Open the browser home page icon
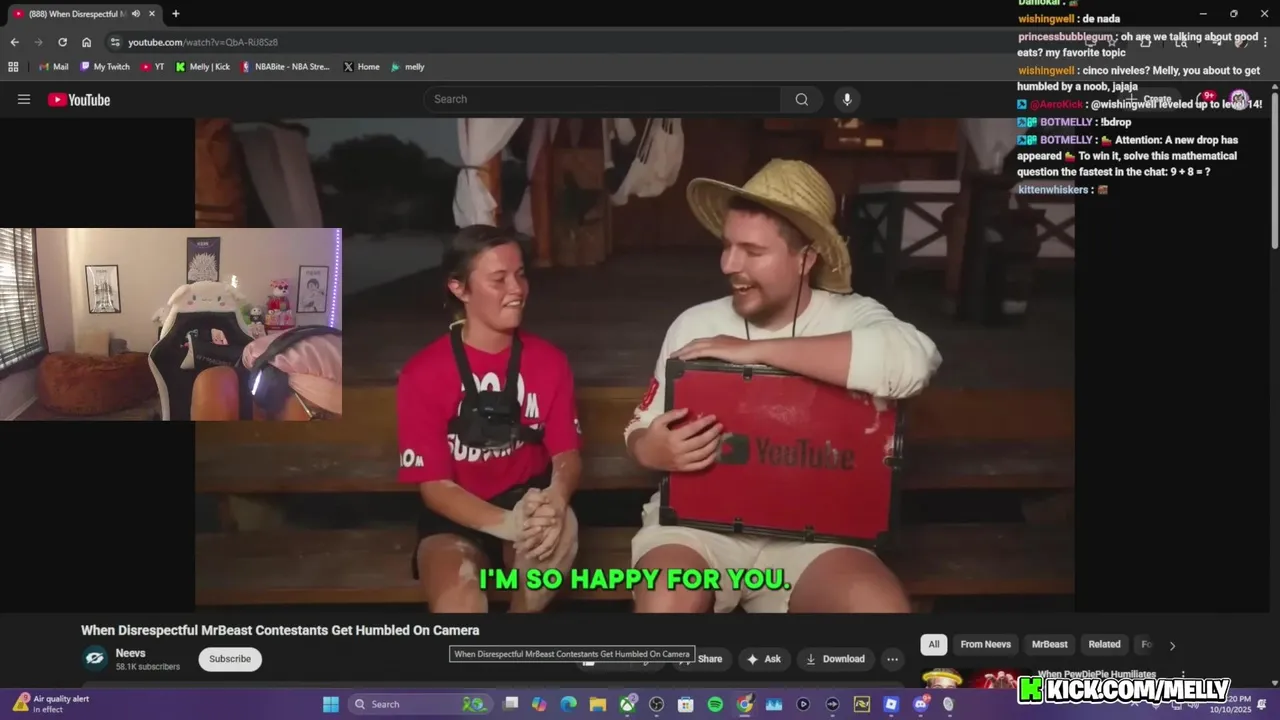The height and width of the screenshot is (720, 1280). pos(87,42)
